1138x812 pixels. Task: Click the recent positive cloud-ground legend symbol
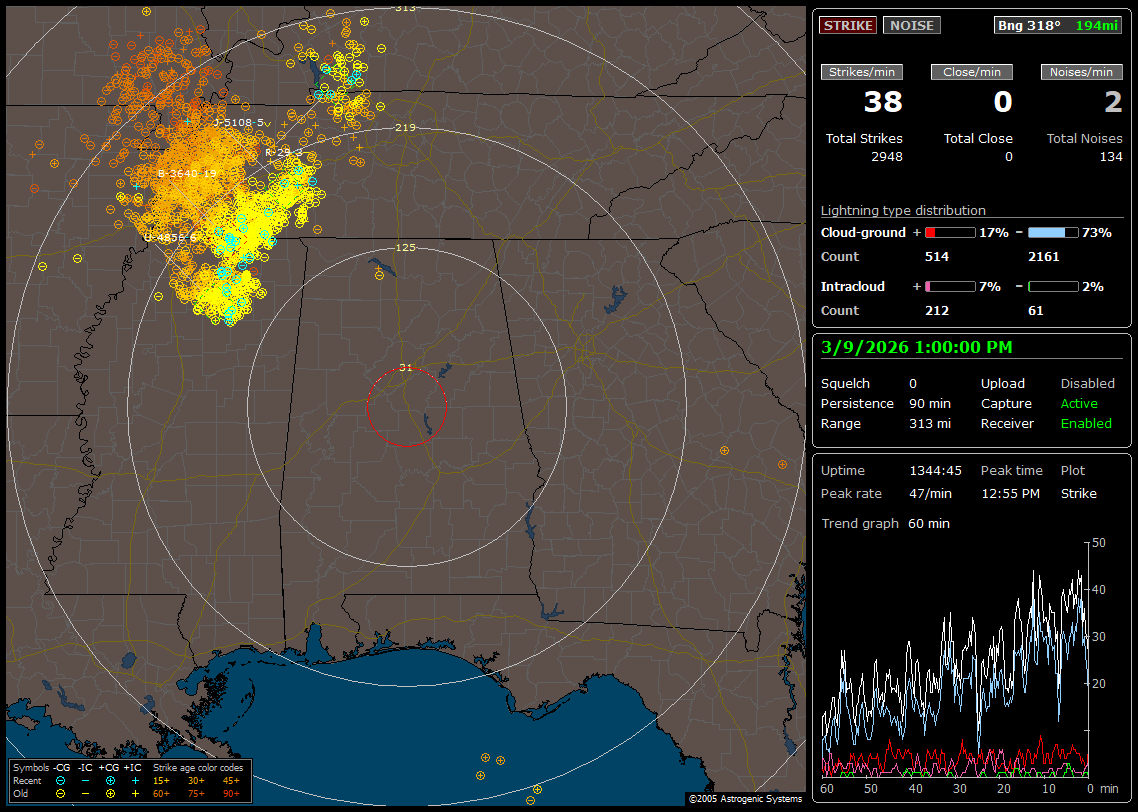click(x=110, y=780)
